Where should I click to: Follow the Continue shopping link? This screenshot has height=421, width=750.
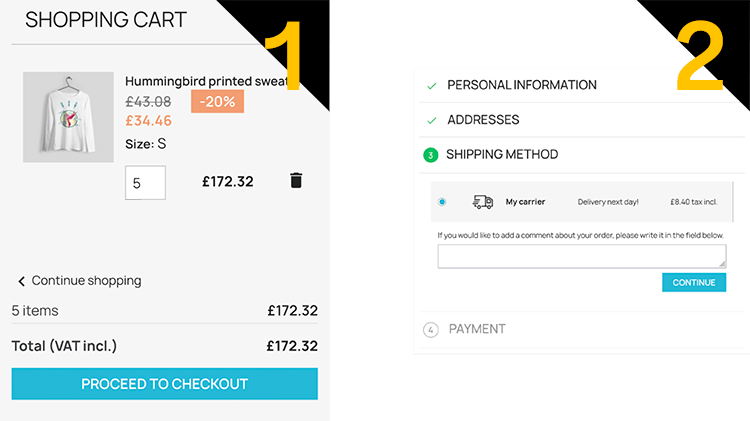[x=86, y=281]
